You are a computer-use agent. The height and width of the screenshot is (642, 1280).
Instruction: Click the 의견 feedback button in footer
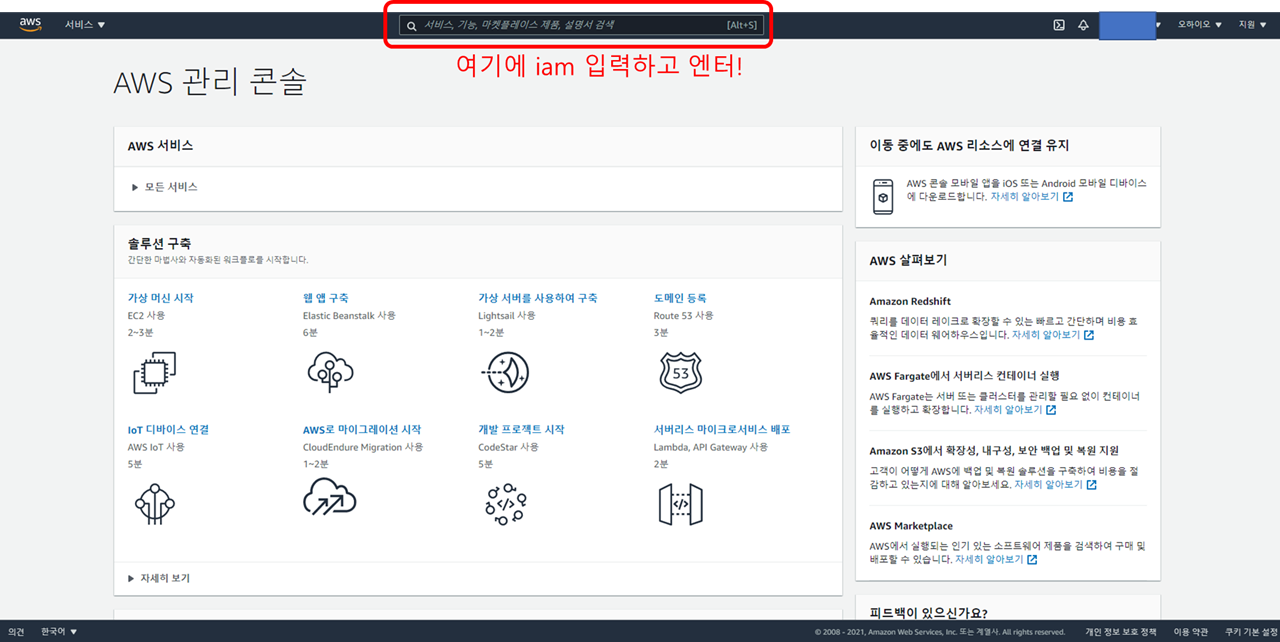point(16,632)
